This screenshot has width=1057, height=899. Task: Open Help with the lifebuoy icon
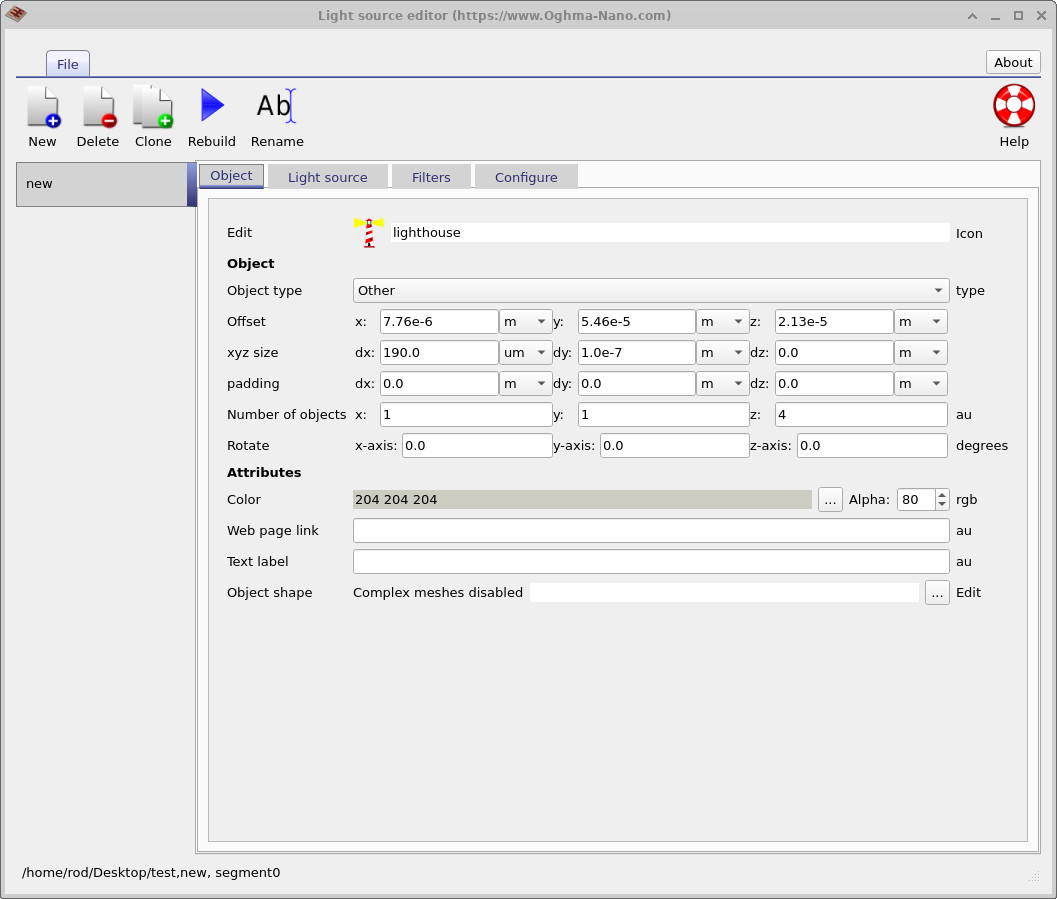click(x=1013, y=104)
